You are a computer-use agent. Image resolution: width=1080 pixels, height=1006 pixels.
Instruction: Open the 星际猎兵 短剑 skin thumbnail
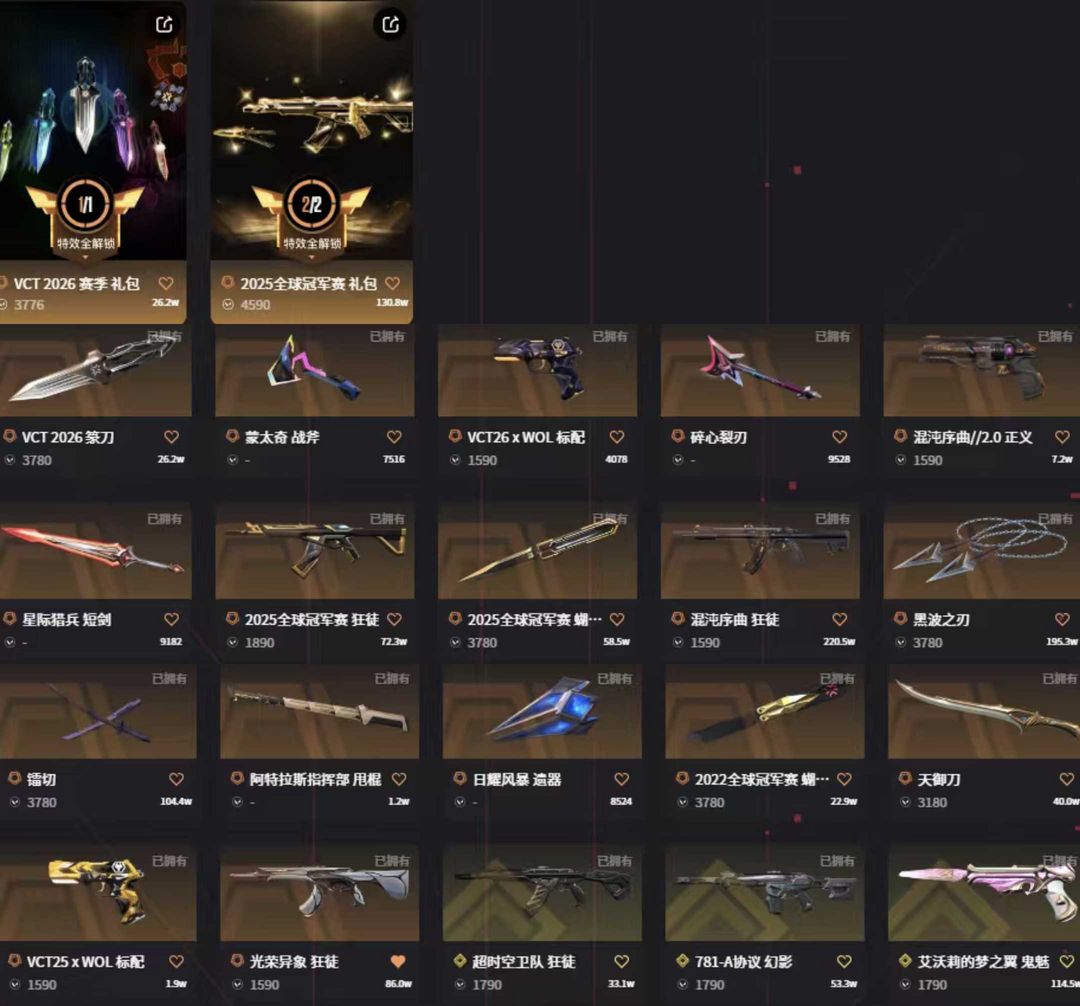tap(95, 551)
